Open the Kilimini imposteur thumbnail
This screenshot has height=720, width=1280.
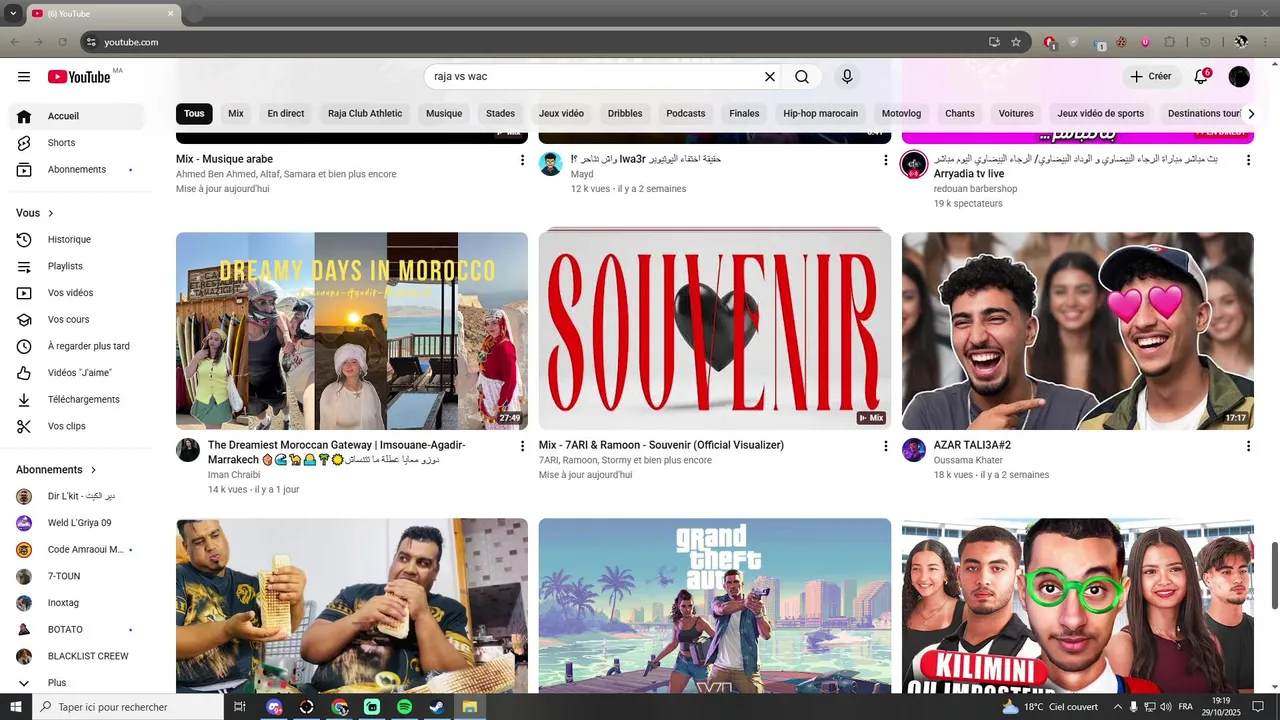tap(1078, 606)
